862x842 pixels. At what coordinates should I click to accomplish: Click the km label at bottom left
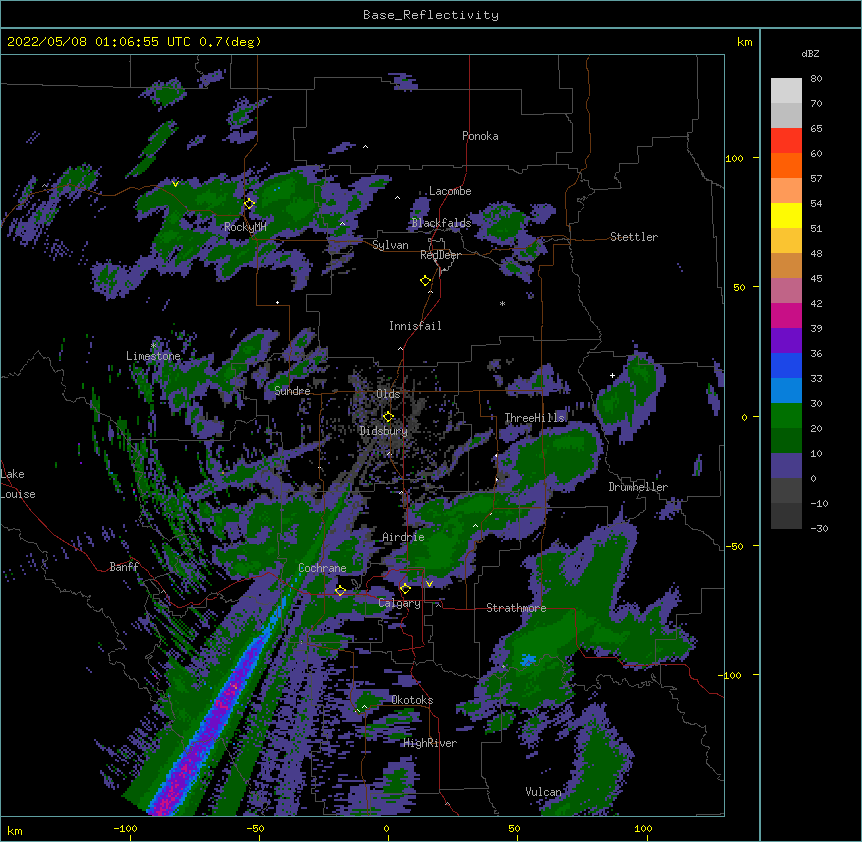pos(14,830)
